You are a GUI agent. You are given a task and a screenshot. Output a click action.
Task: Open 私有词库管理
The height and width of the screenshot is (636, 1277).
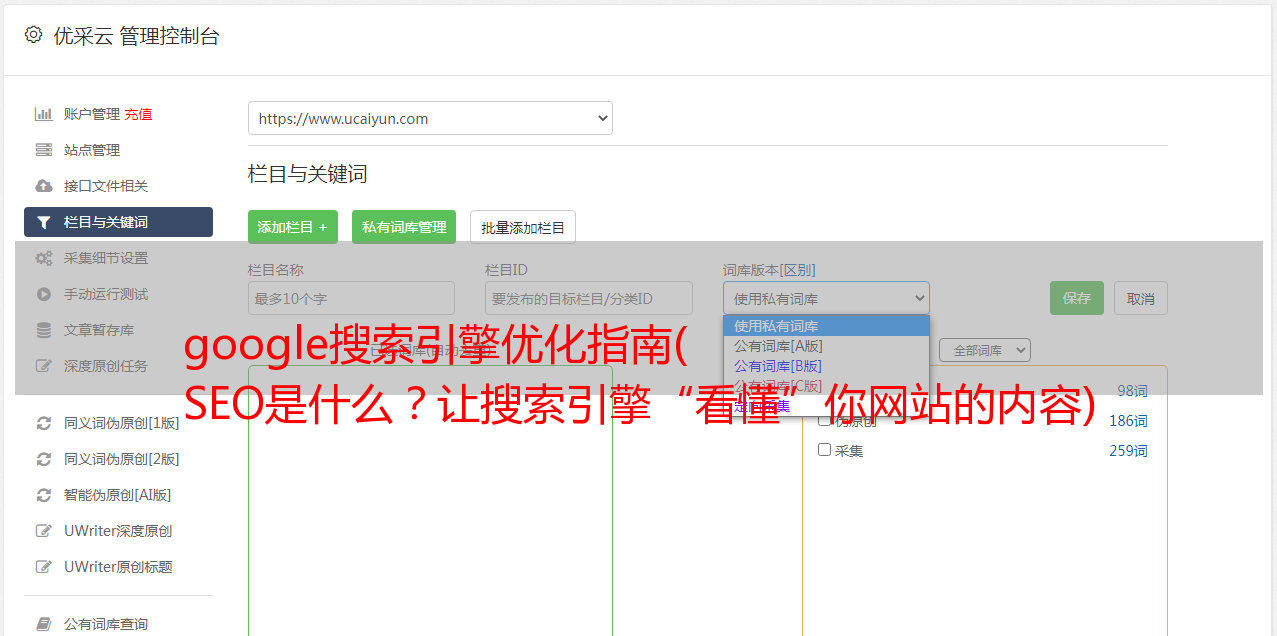[x=404, y=227]
